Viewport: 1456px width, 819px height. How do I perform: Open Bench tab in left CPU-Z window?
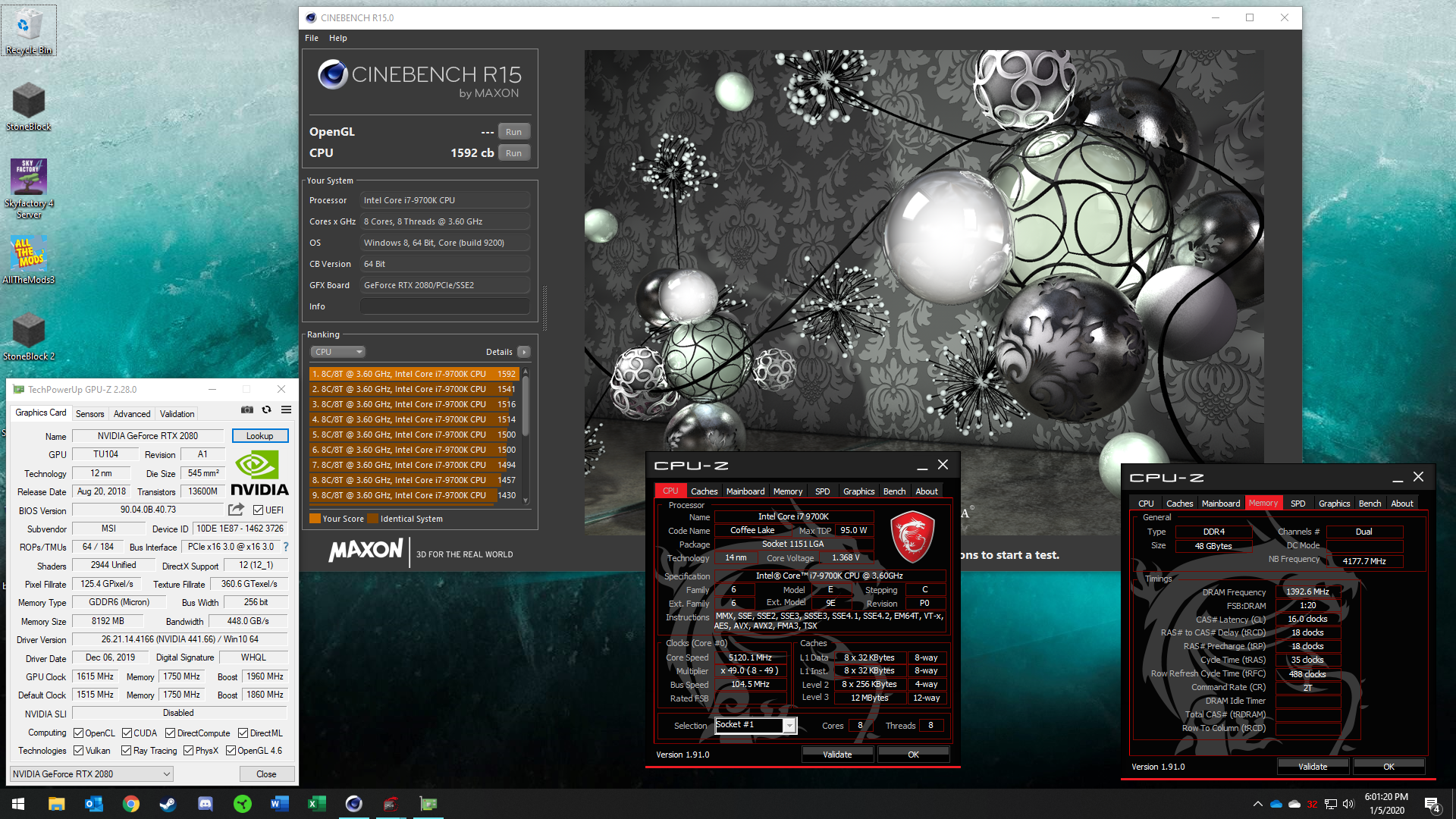pos(895,491)
